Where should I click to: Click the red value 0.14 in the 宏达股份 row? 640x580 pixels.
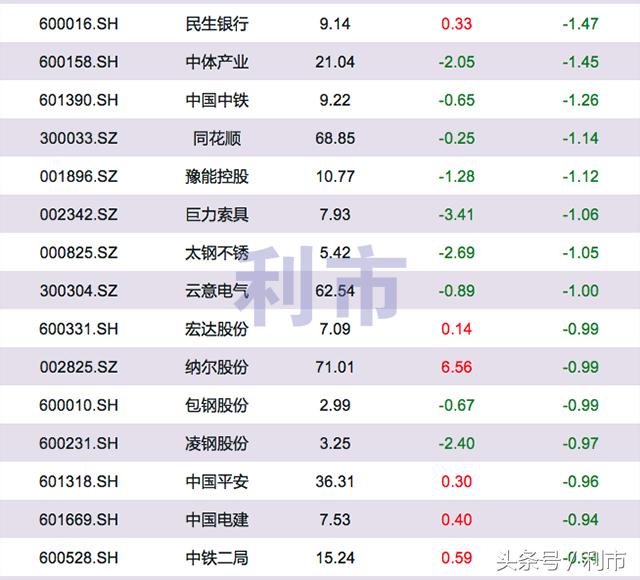457,329
